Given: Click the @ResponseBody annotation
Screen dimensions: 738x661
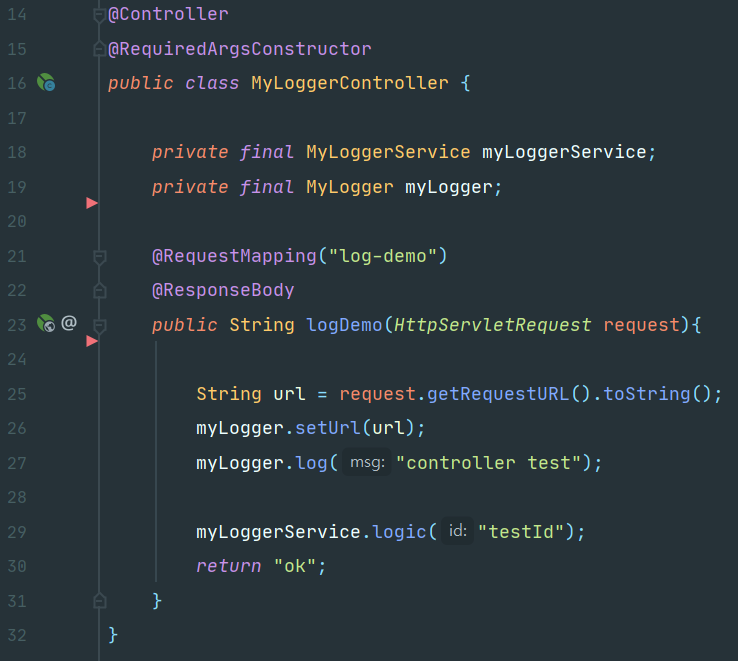Looking at the screenshot, I should click(x=223, y=290).
